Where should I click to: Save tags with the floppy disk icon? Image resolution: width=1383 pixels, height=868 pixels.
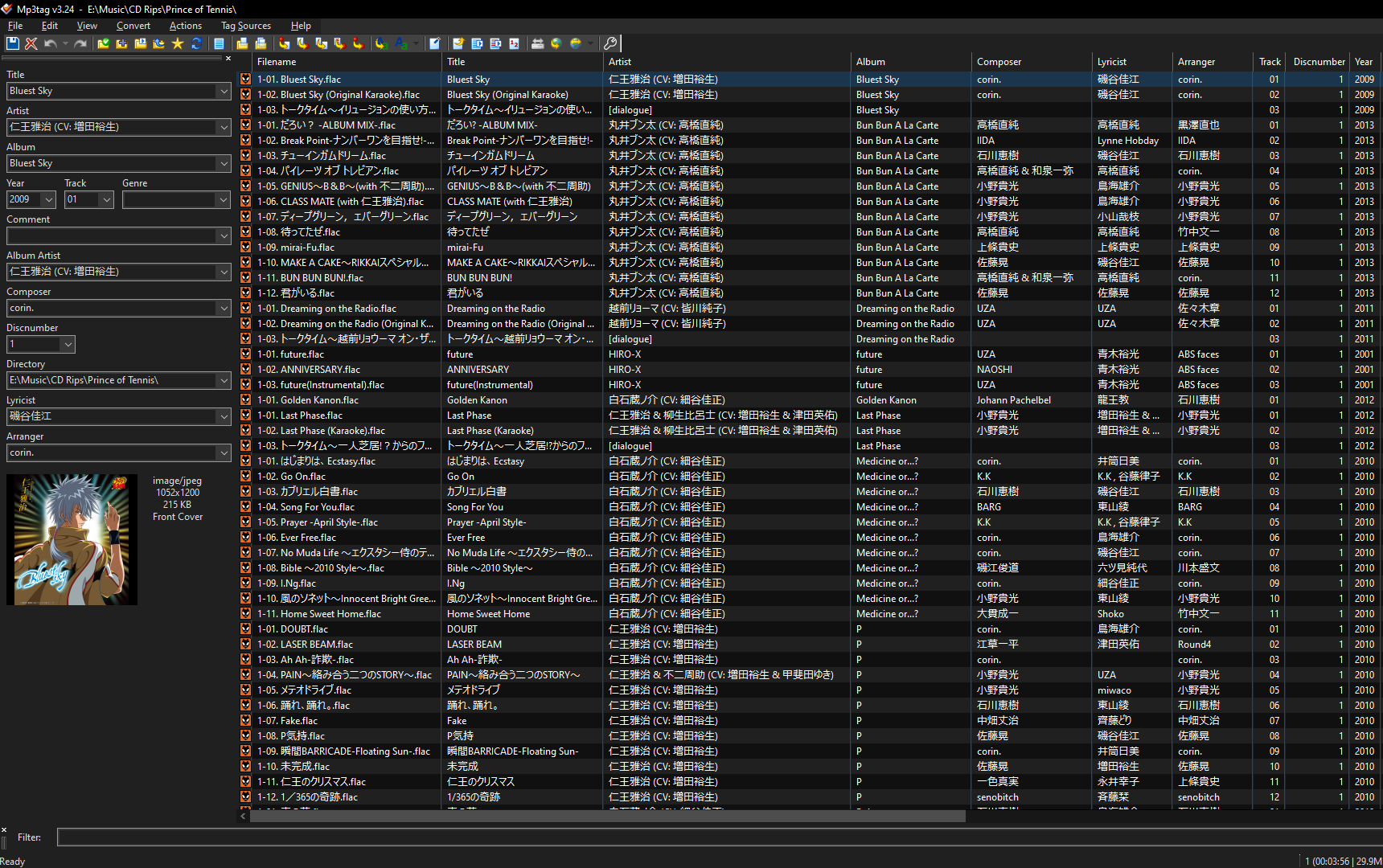(x=13, y=43)
